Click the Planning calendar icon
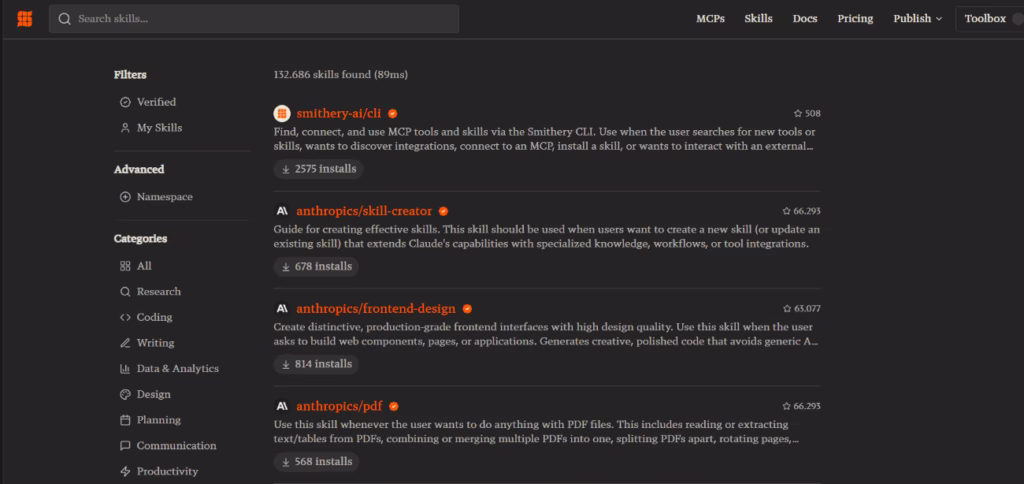Viewport: 1024px width, 484px height. tap(125, 419)
